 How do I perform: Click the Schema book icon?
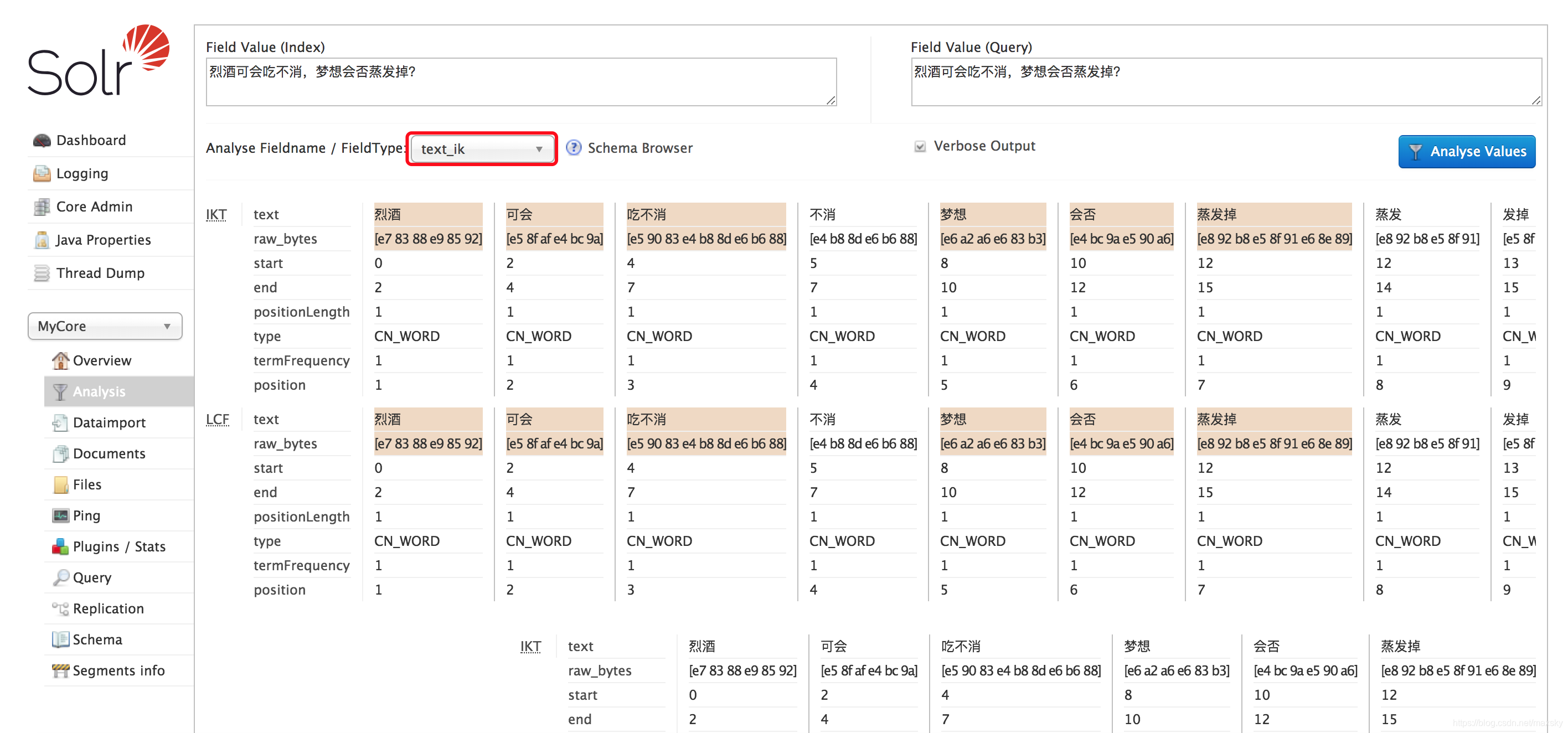[x=60, y=639]
